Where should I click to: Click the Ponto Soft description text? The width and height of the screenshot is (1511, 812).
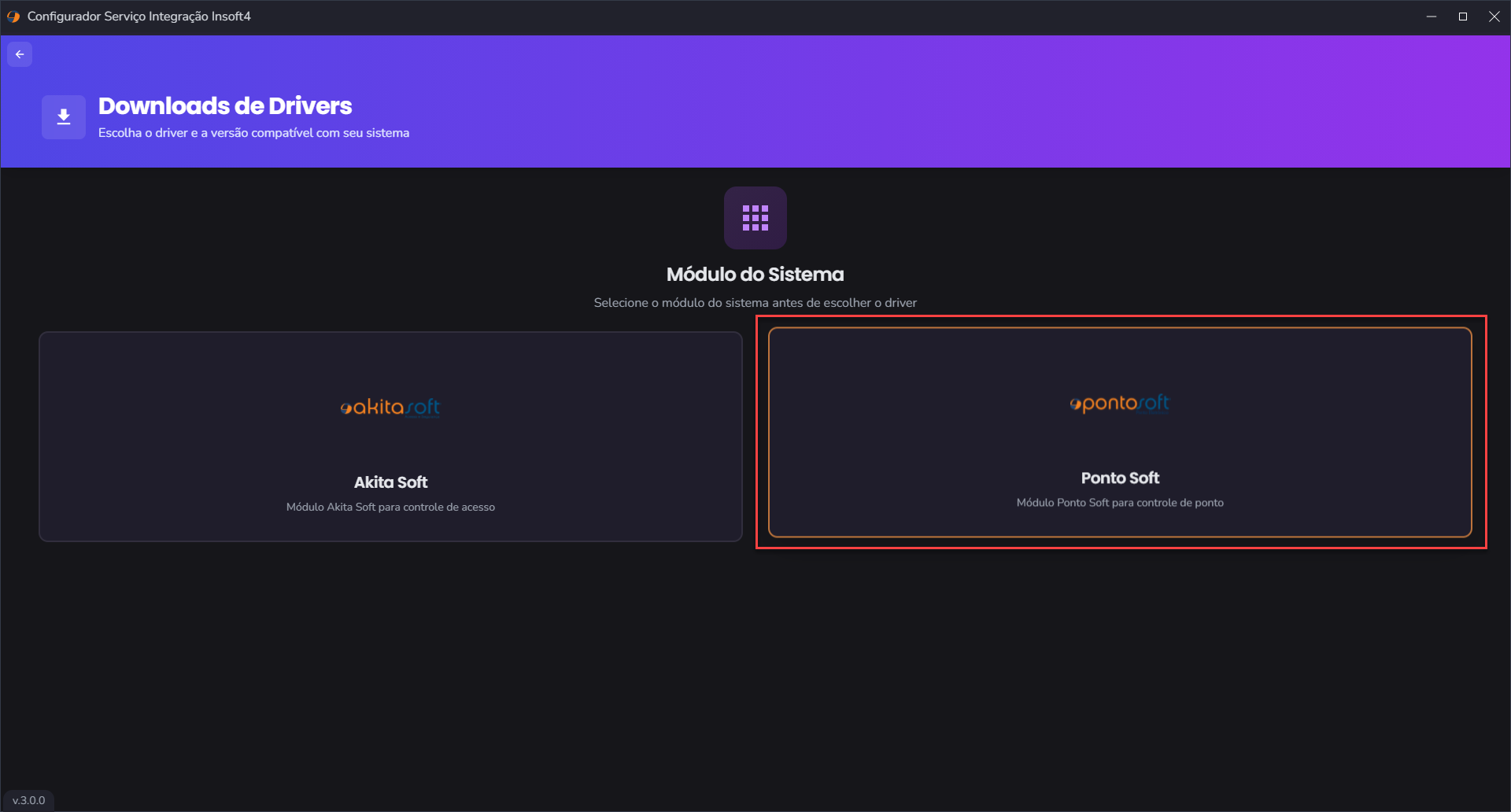tap(1119, 503)
